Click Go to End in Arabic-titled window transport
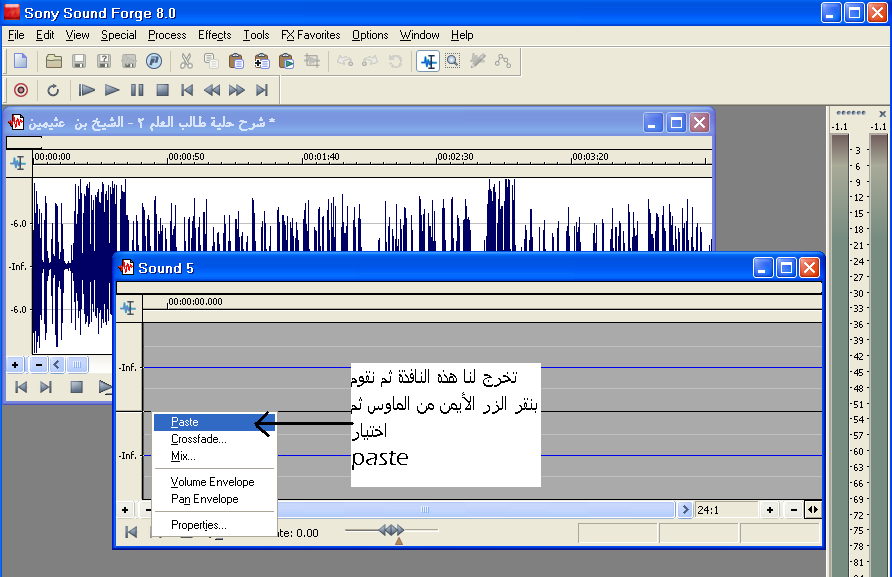892x577 pixels. point(46,387)
